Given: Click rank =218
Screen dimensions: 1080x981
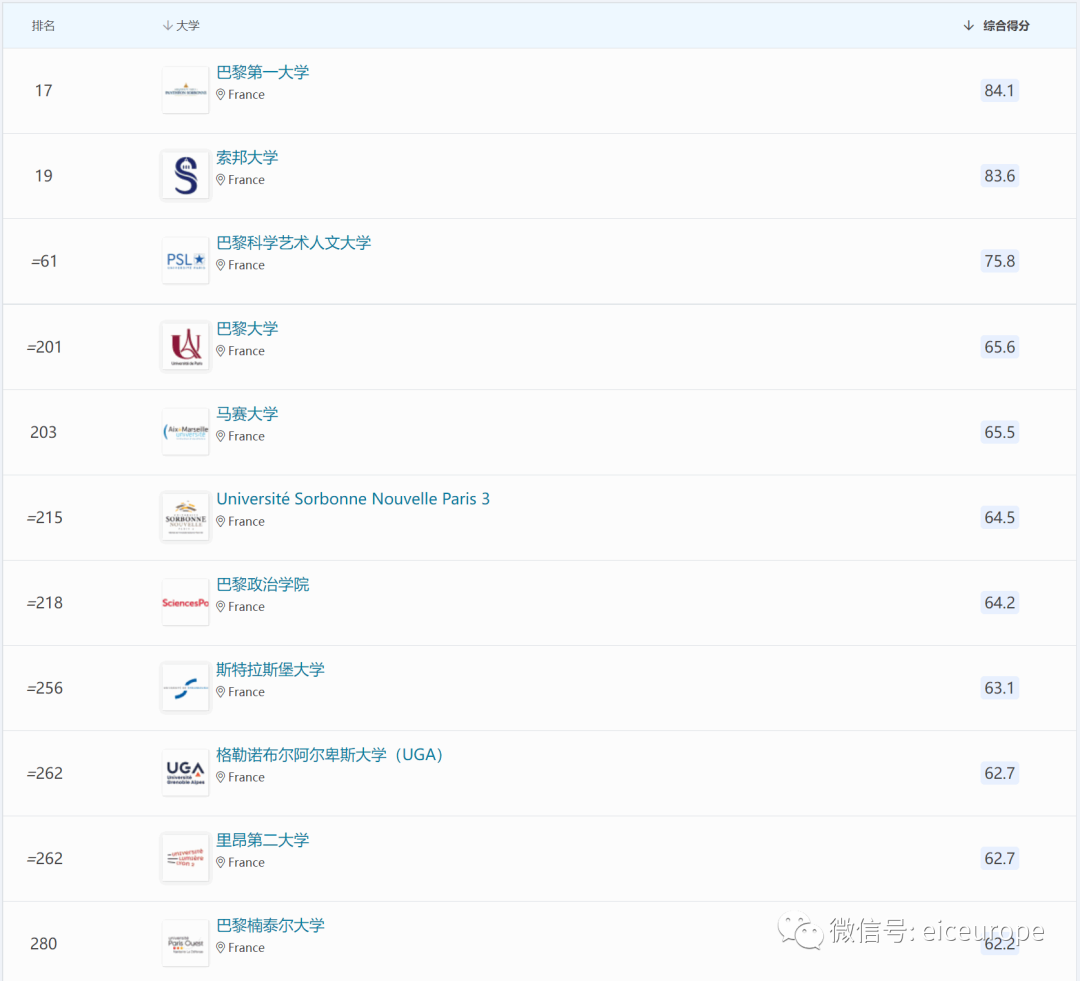Looking at the screenshot, I should click(x=44, y=603).
